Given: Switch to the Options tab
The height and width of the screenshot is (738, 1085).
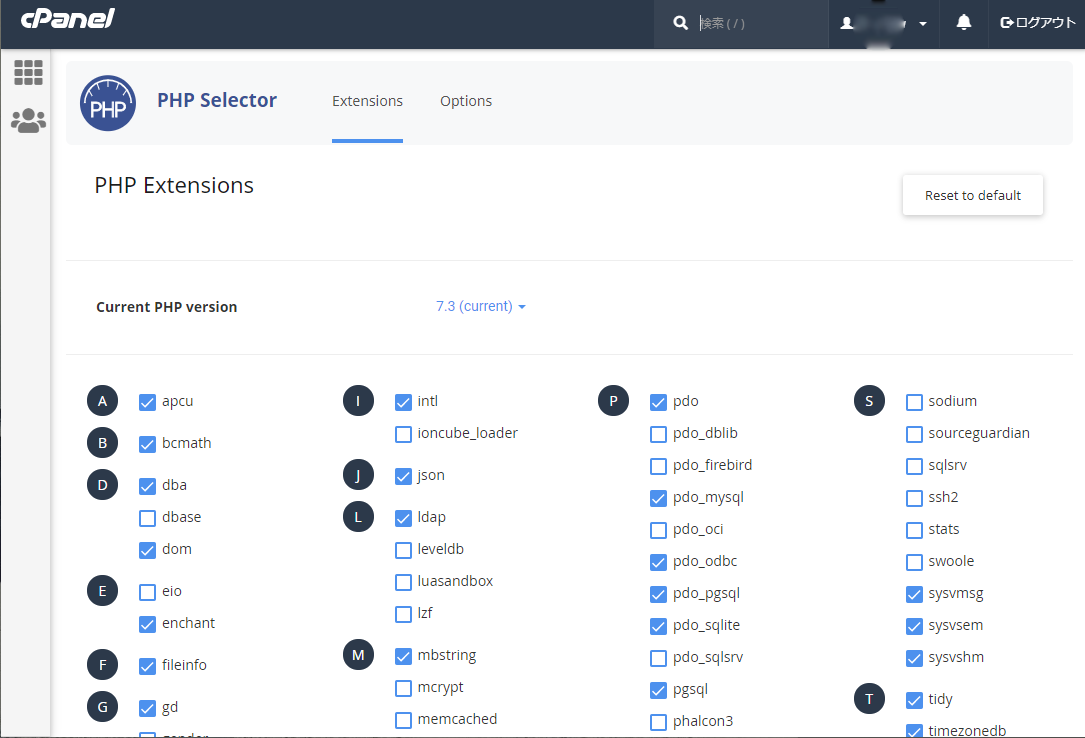Looking at the screenshot, I should [x=466, y=101].
